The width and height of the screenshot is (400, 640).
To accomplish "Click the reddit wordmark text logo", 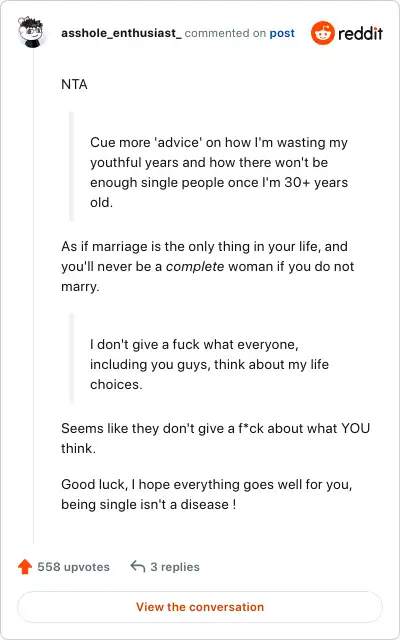I will 360,33.
